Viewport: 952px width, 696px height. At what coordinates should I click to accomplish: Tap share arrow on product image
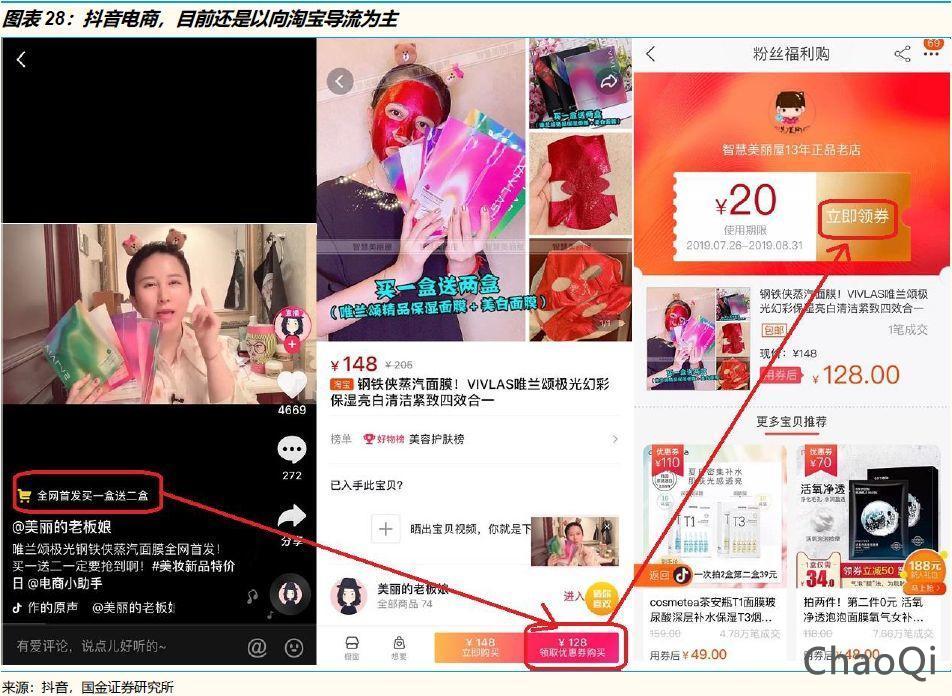pos(609,82)
